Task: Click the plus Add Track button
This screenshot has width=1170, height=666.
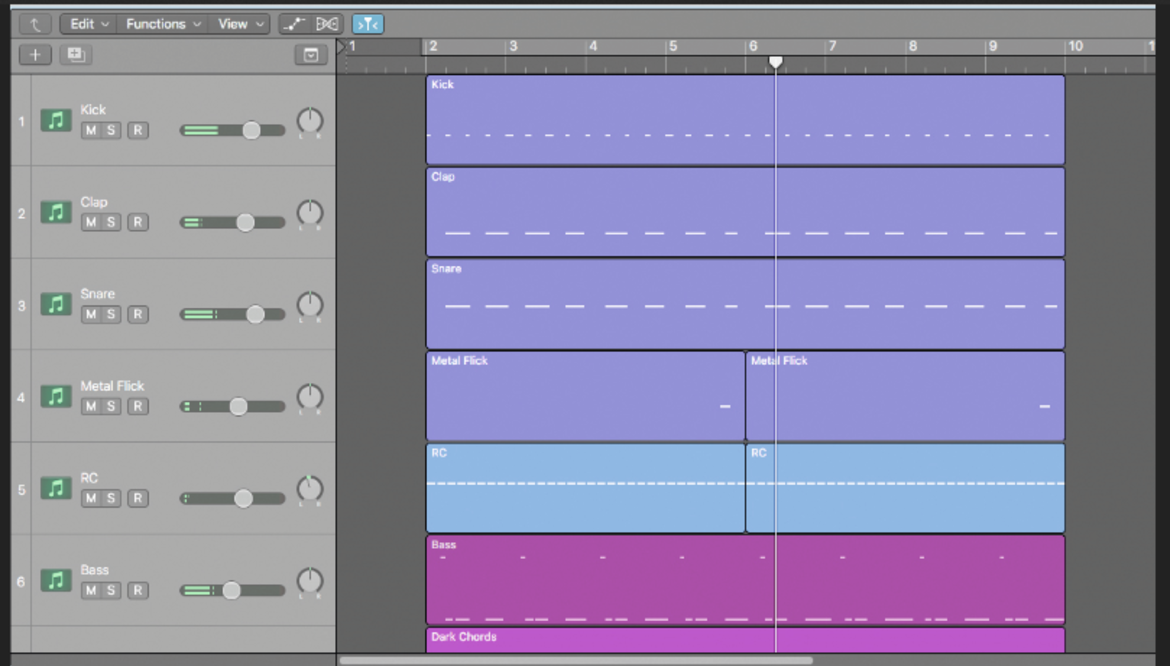Action: [x=35, y=54]
